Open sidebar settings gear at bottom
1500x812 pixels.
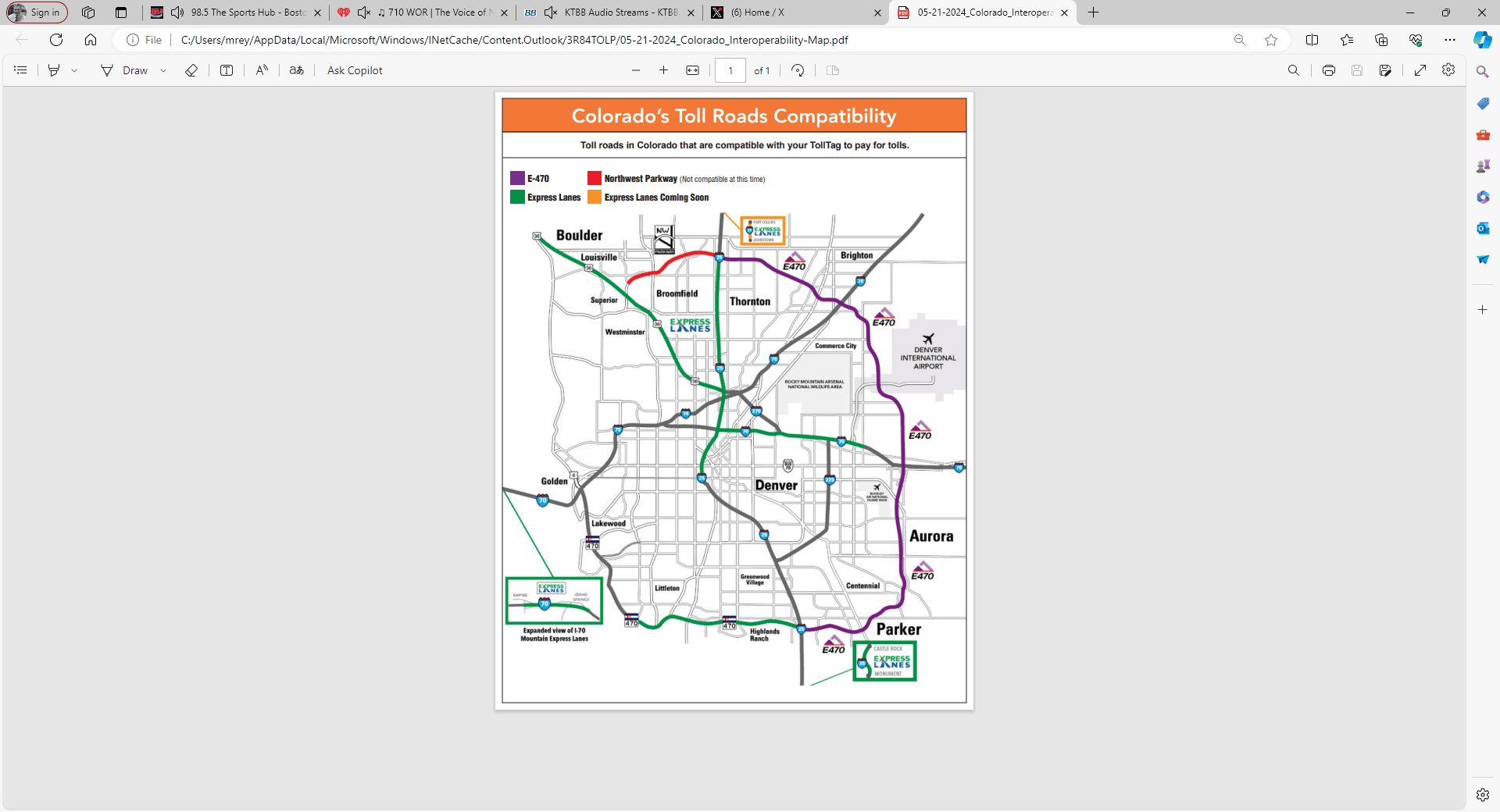(1483, 795)
